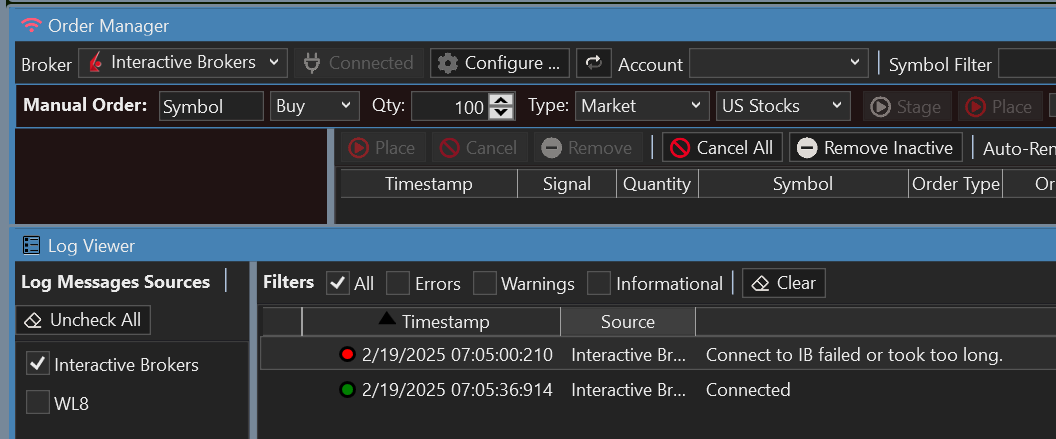
Task: Click timestamp 2/19/2025 07:05:36:914
Action: click(x=457, y=390)
